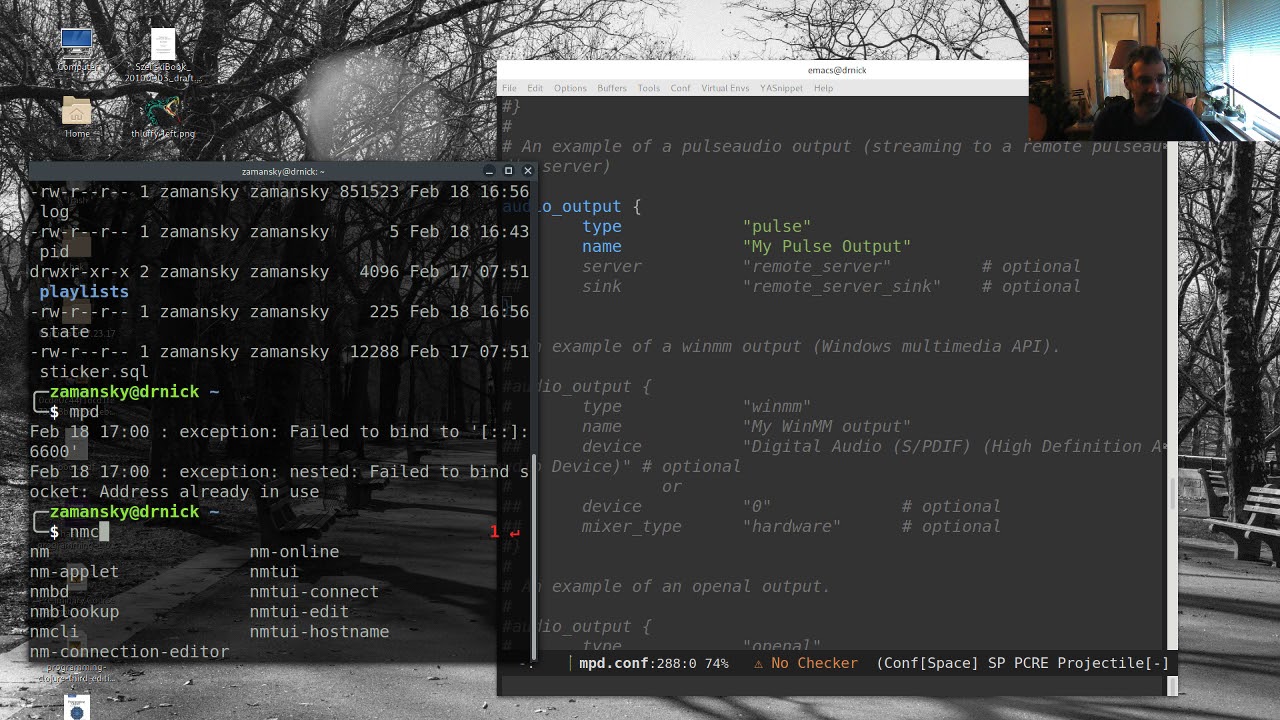Viewport: 1280px width, 720px height.
Task: Click the "nmbd" completion in terminal
Action: pos(49,591)
